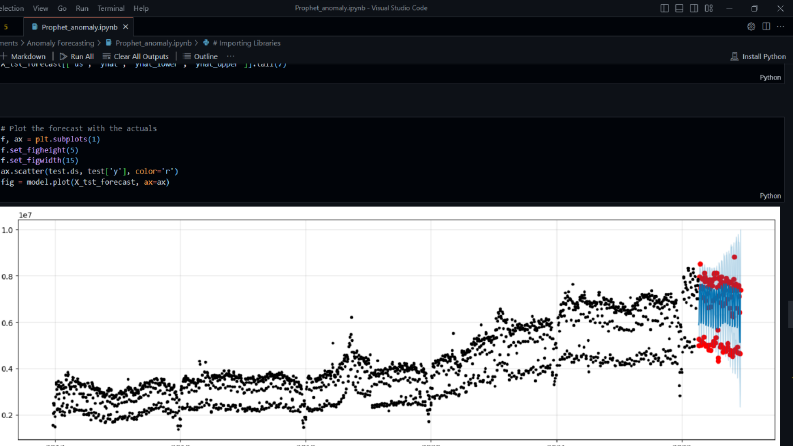Click the ax.scatter code line
793x446 pixels.
pos(90,171)
